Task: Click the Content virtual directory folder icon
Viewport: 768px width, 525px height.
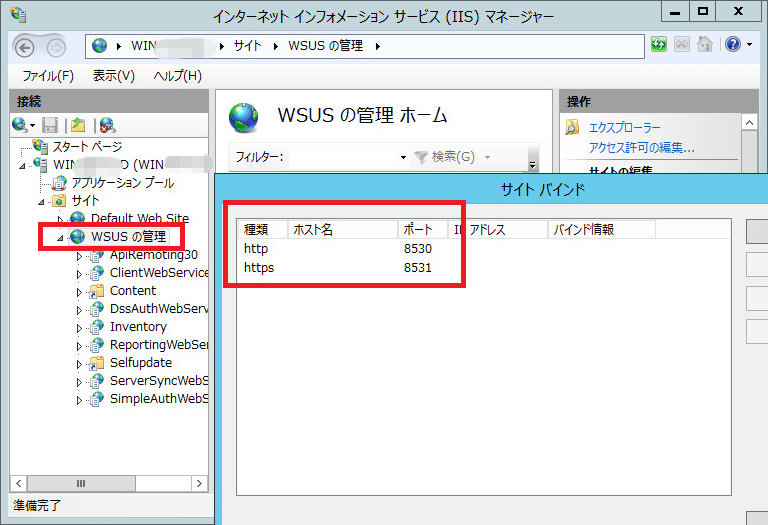Action: (x=96, y=291)
